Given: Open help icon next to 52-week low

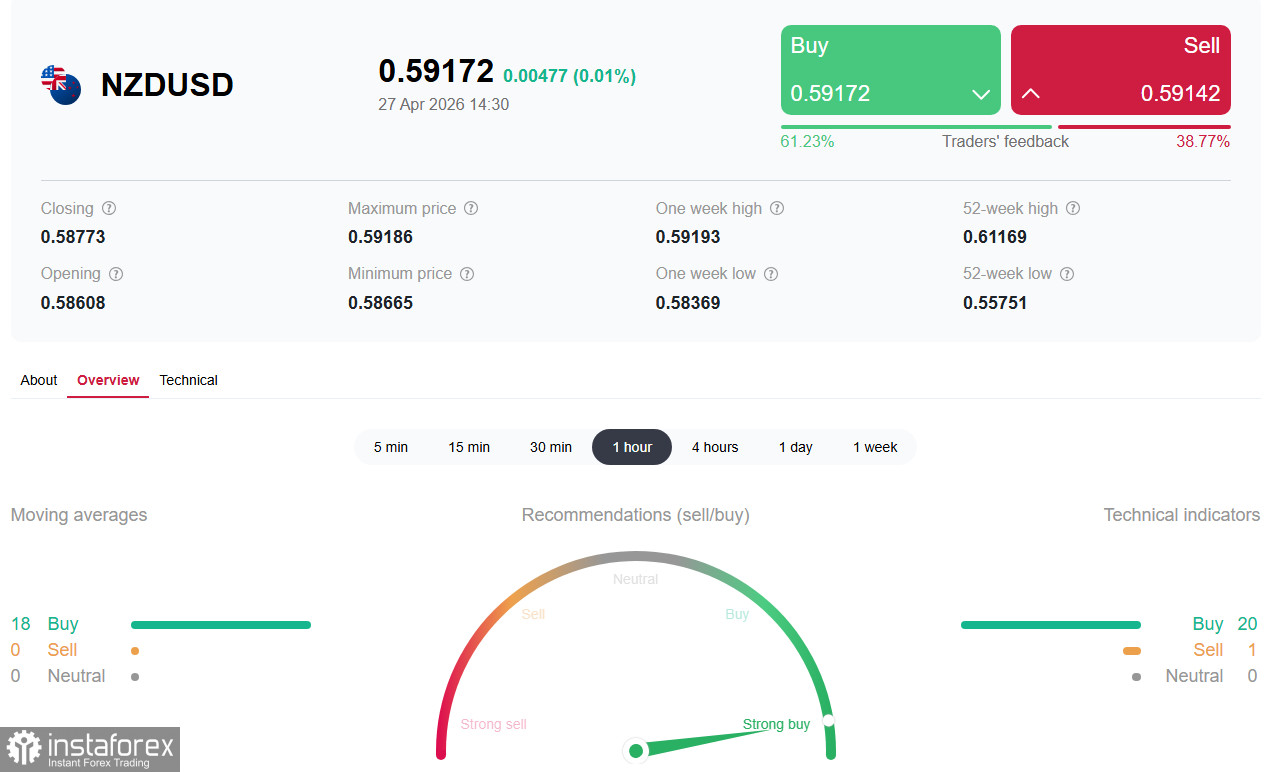Looking at the screenshot, I should (1067, 274).
